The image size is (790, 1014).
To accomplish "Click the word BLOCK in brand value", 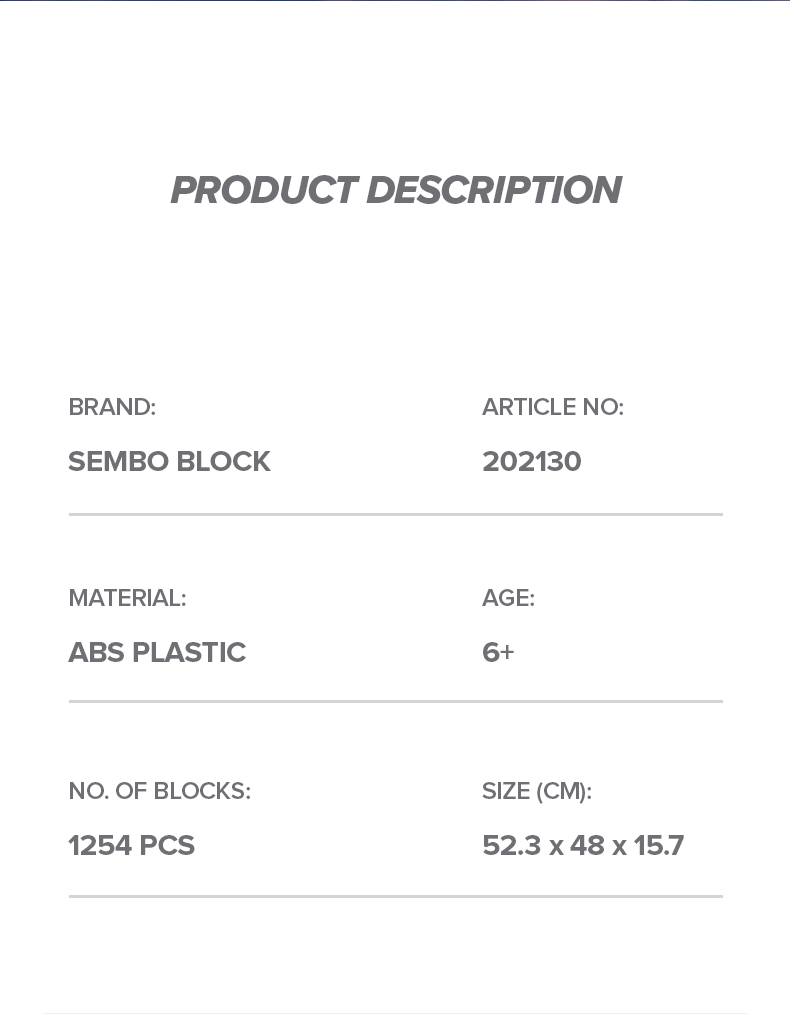I will click(224, 461).
